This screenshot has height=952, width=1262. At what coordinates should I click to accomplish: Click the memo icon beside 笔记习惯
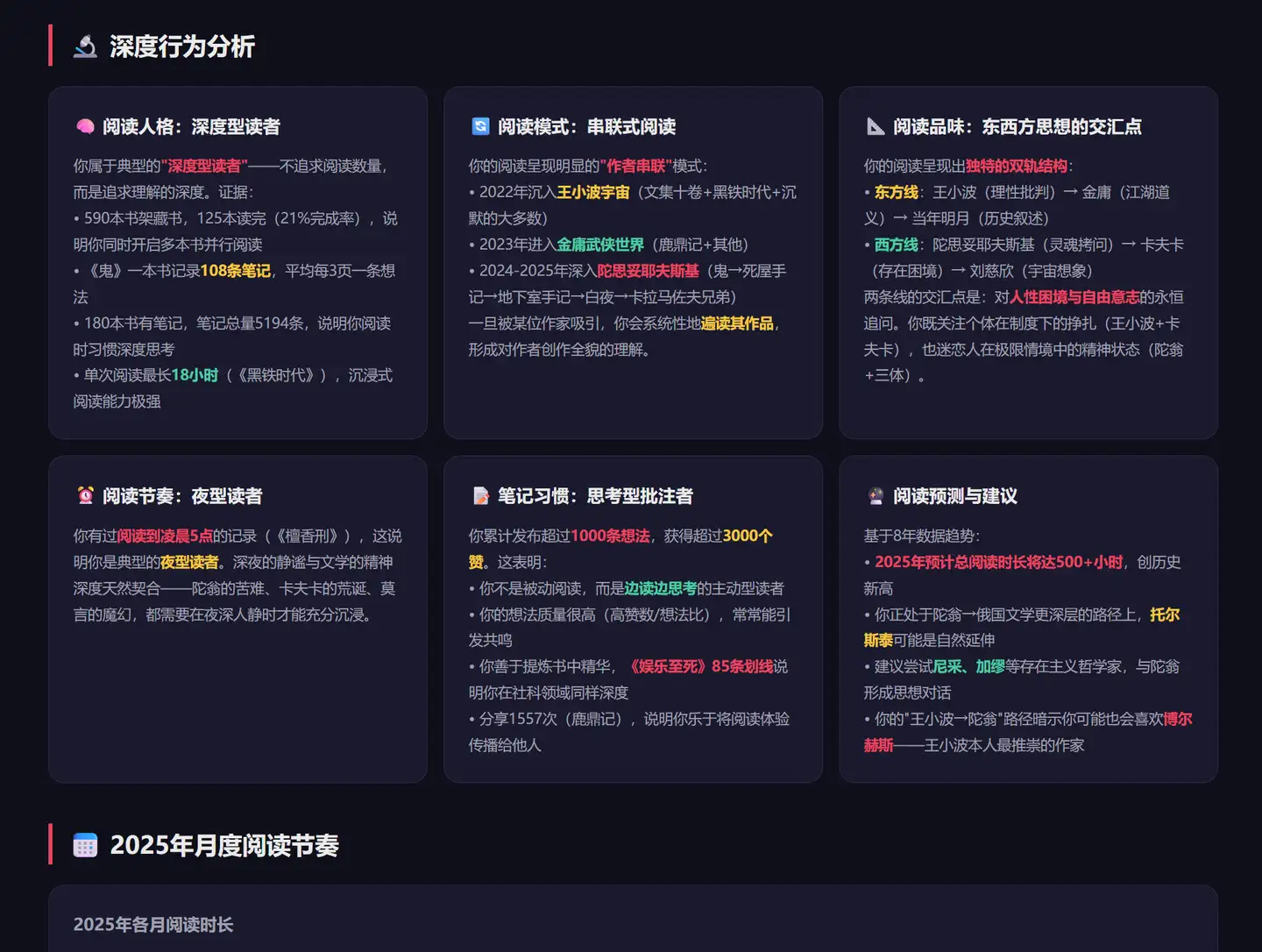480,496
